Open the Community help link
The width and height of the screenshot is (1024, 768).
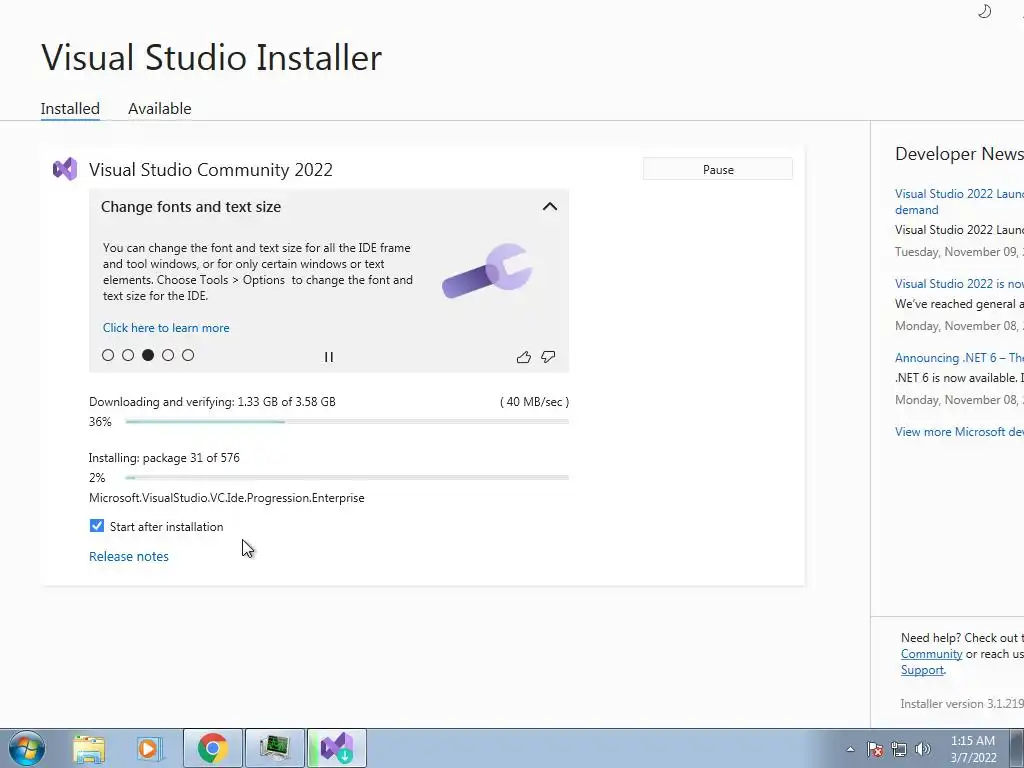click(931, 654)
